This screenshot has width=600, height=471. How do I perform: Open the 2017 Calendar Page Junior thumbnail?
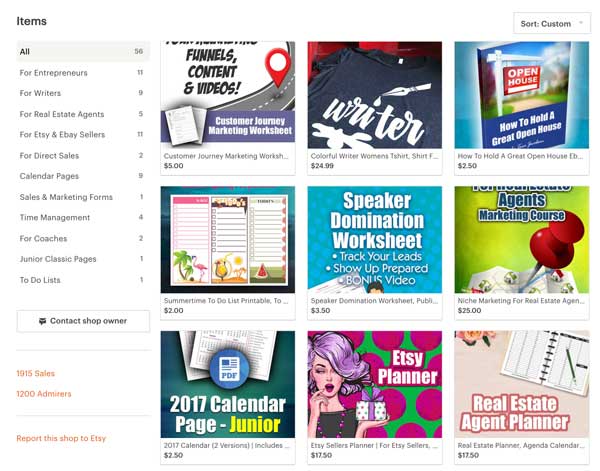228,384
